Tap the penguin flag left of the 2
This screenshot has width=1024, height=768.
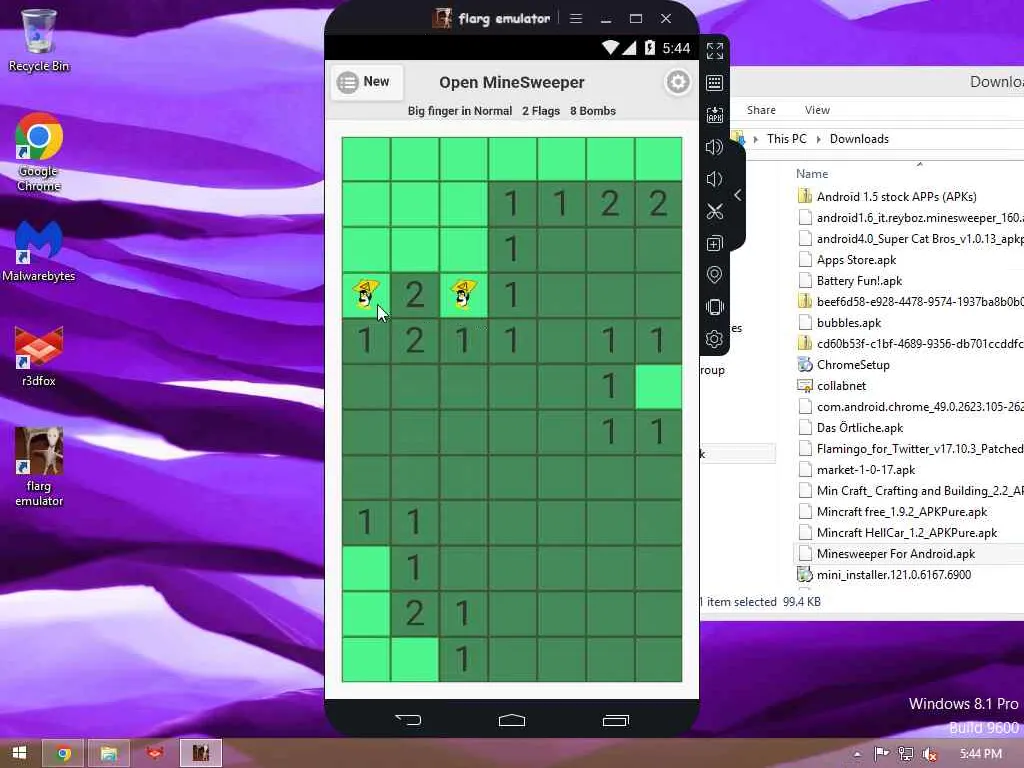(x=366, y=295)
